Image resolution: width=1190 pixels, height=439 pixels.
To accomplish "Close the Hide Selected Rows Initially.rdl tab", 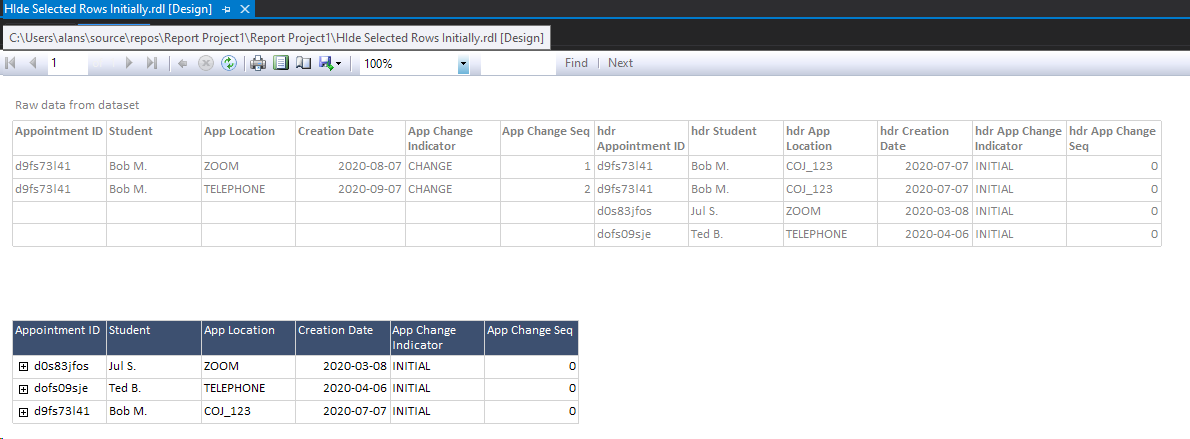I will [244, 9].
